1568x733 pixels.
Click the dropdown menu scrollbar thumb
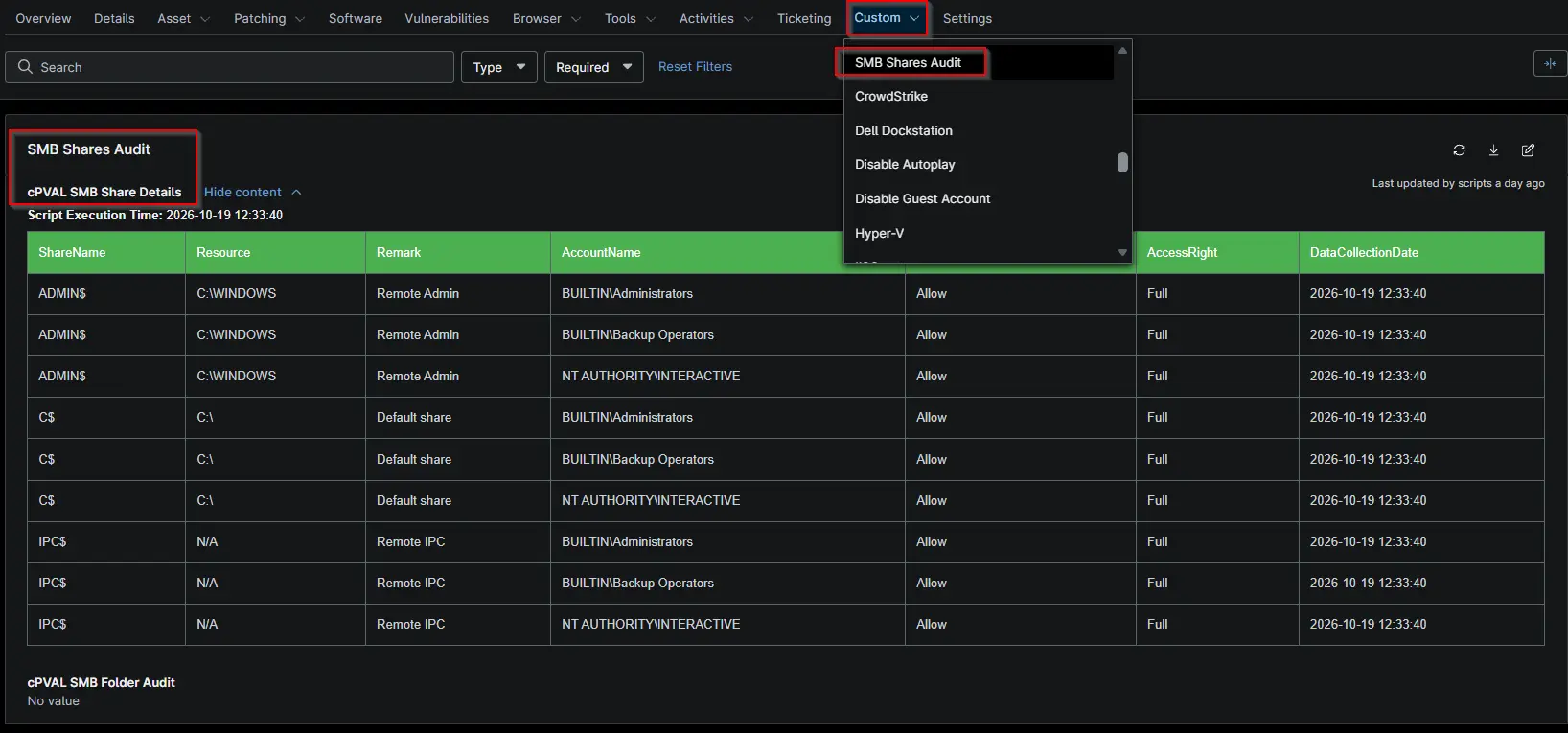[1122, 163]
